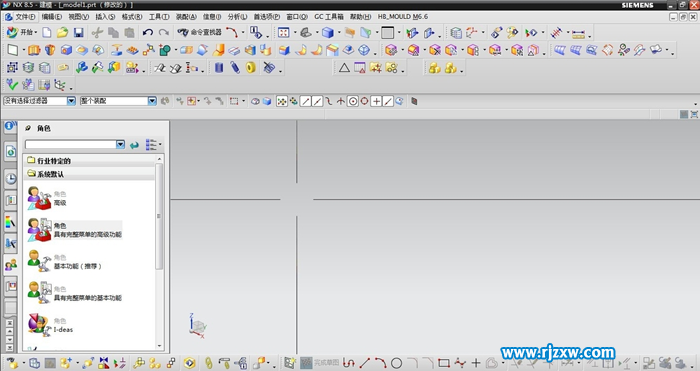Select the 具有完整菜单的基本功能 role
This screenshot has height=371, width=700.
(74, 293)
